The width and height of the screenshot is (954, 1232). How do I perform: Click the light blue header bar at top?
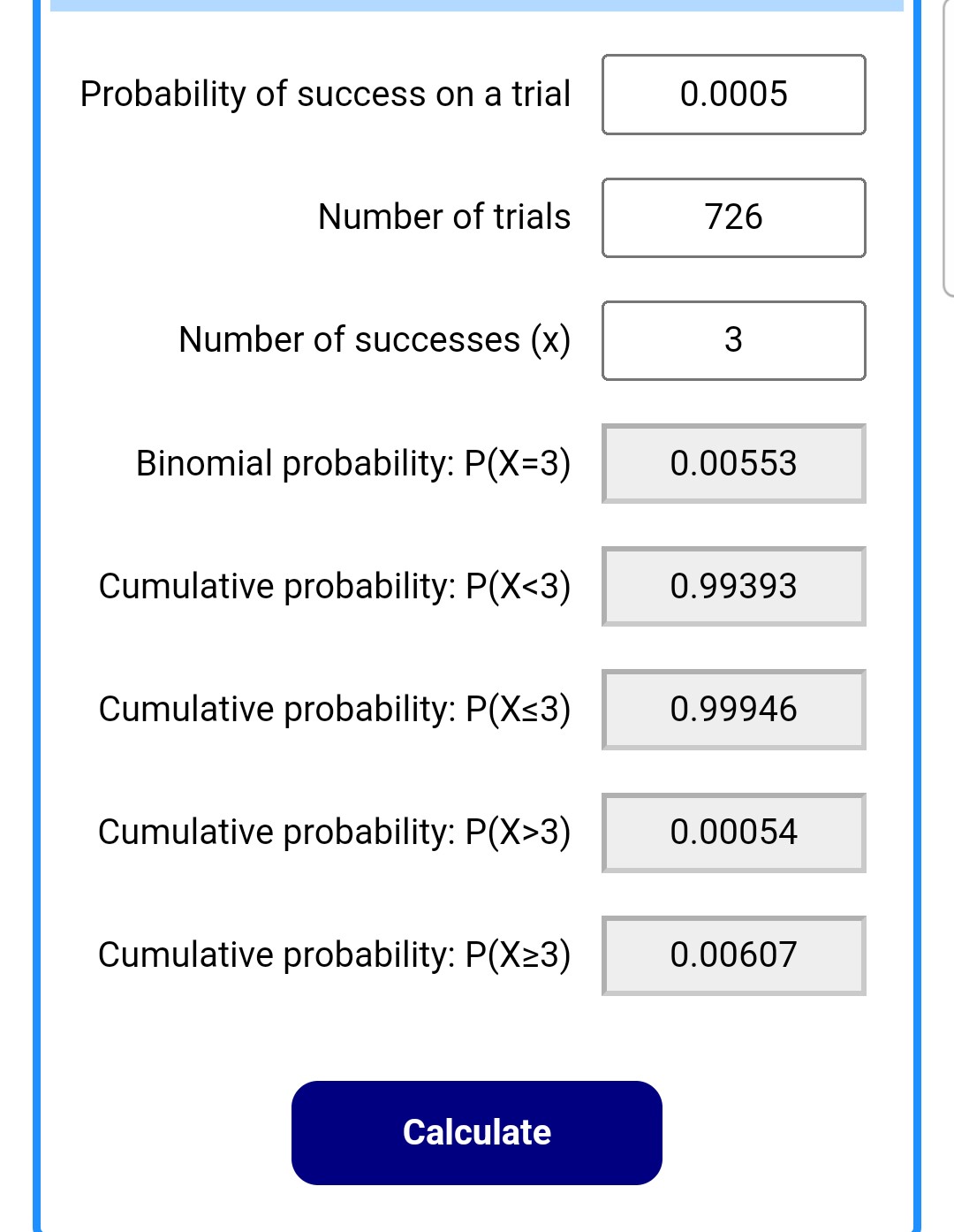coord(477,5)
